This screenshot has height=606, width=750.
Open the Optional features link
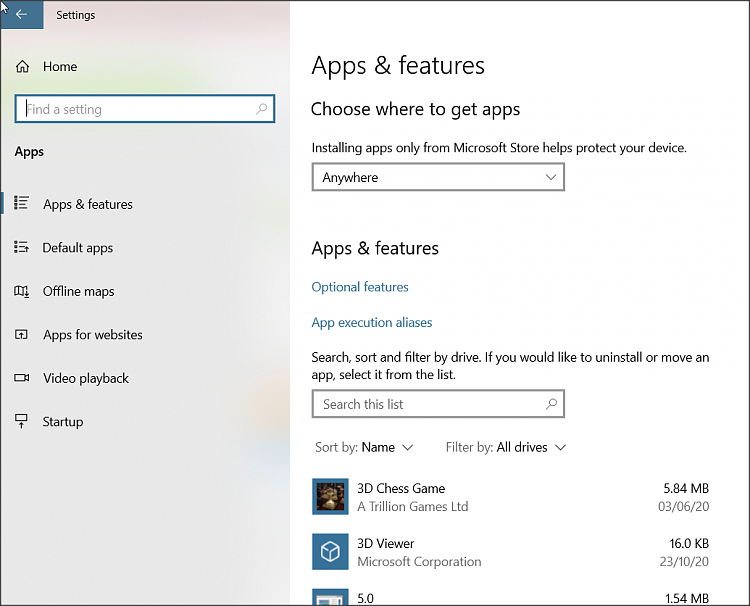[360, 287]
